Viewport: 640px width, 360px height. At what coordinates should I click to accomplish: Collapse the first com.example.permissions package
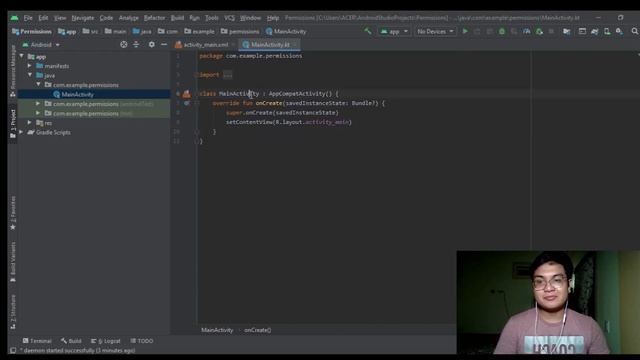click(x=38, y=84)
